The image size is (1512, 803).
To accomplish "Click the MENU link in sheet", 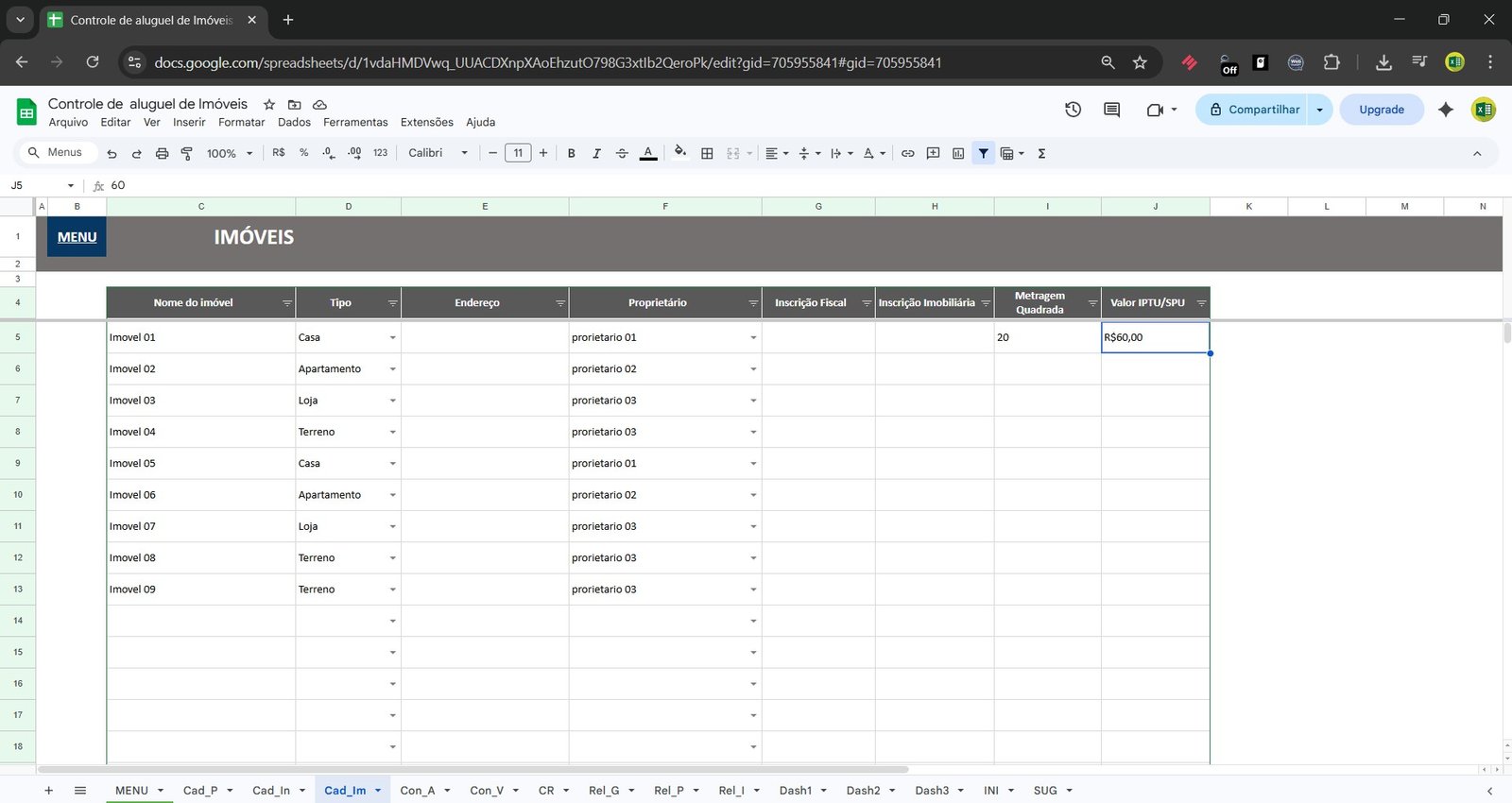I will (77, 237).
